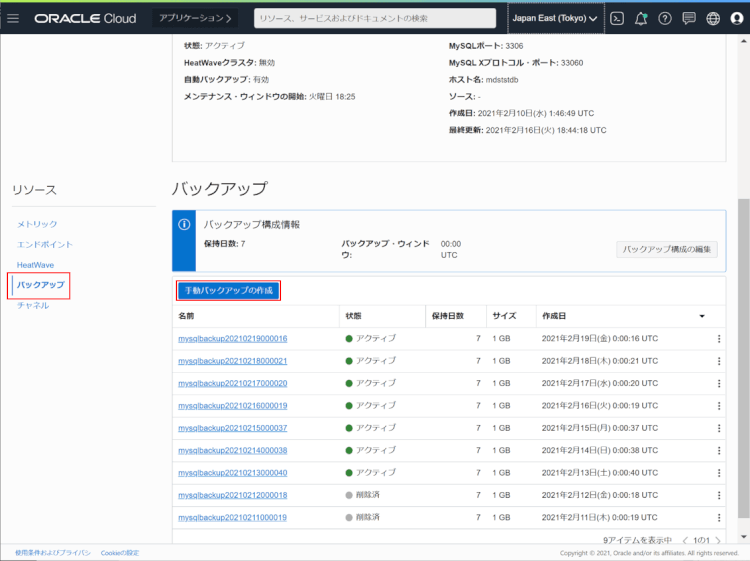Click the vertical page scrollbar

(x=743, y=300)
